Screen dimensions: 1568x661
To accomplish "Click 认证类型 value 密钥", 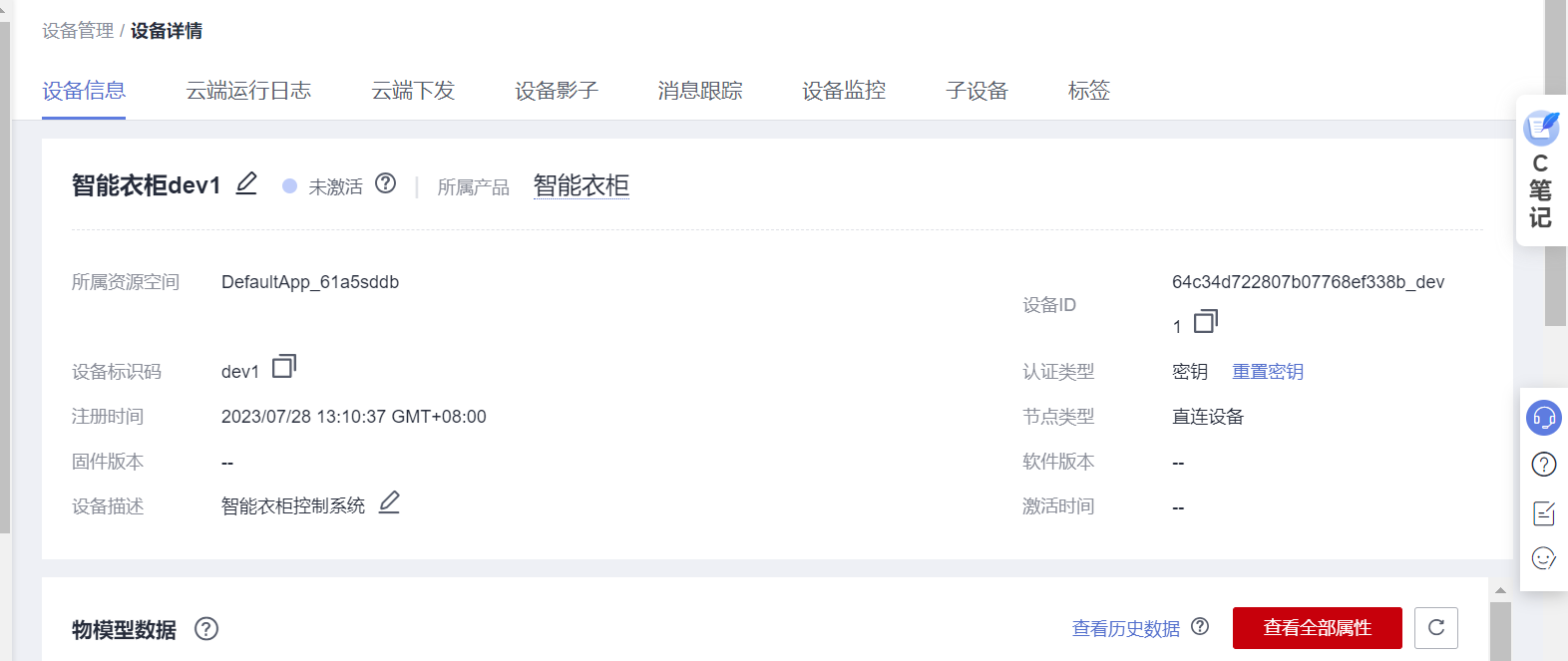I will click(x=1190, y=372).
